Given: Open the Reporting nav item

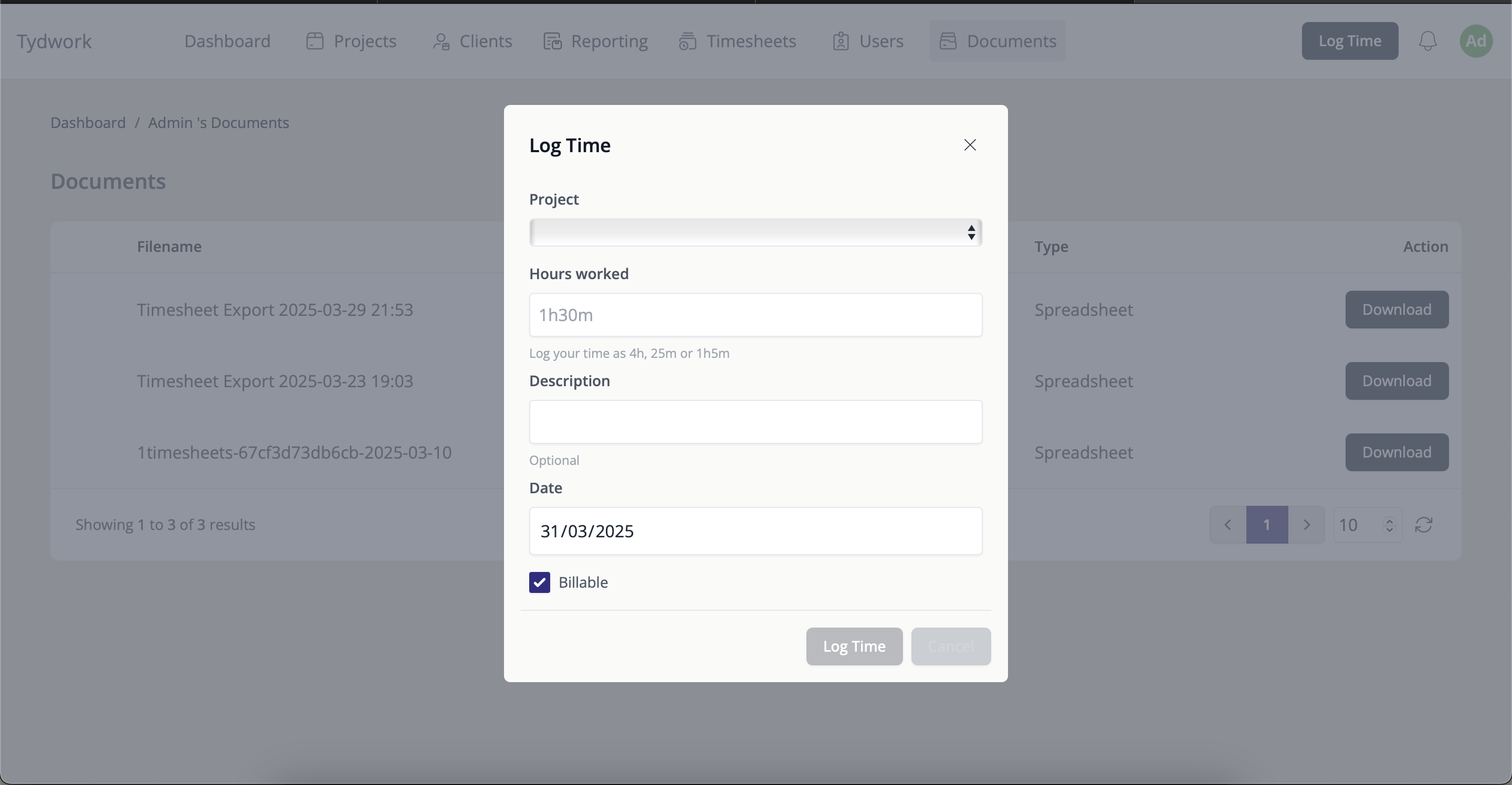Looking at the screenshot, I should click(x=596, y=41).
